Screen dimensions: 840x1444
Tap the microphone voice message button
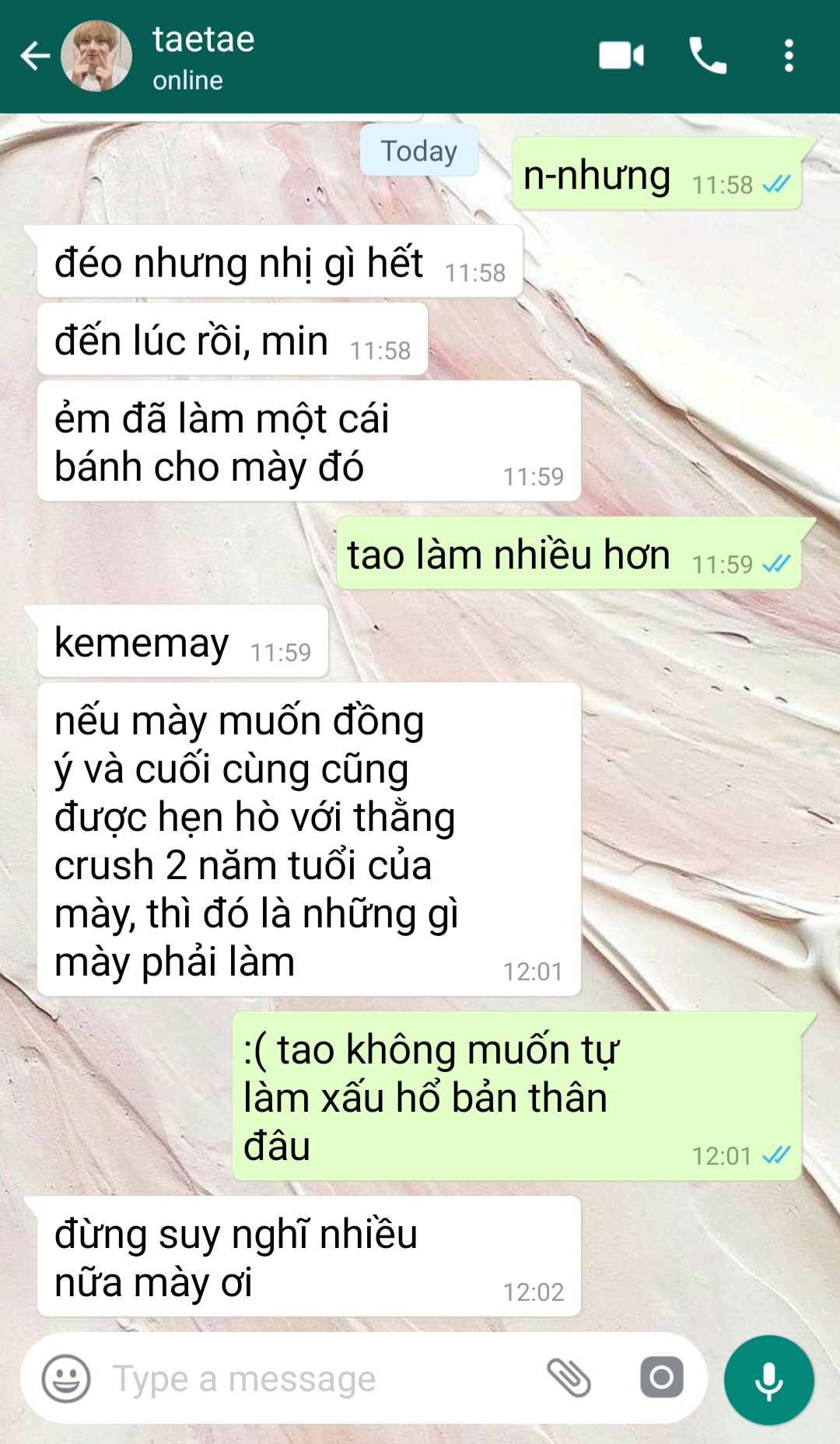768,1380
